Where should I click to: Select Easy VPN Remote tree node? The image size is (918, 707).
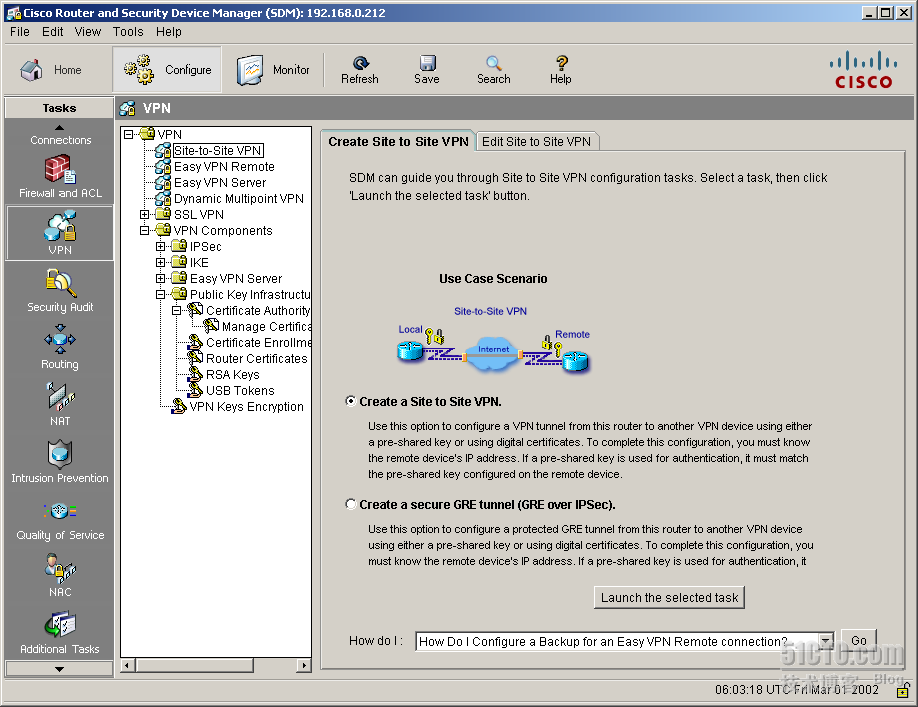[224, 167]
